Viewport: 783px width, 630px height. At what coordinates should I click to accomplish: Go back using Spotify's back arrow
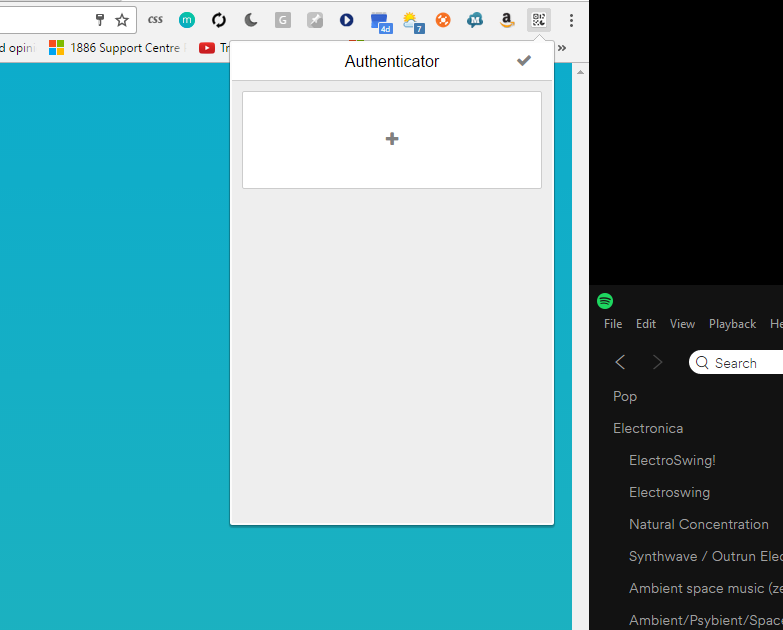[x=620, y=362]
